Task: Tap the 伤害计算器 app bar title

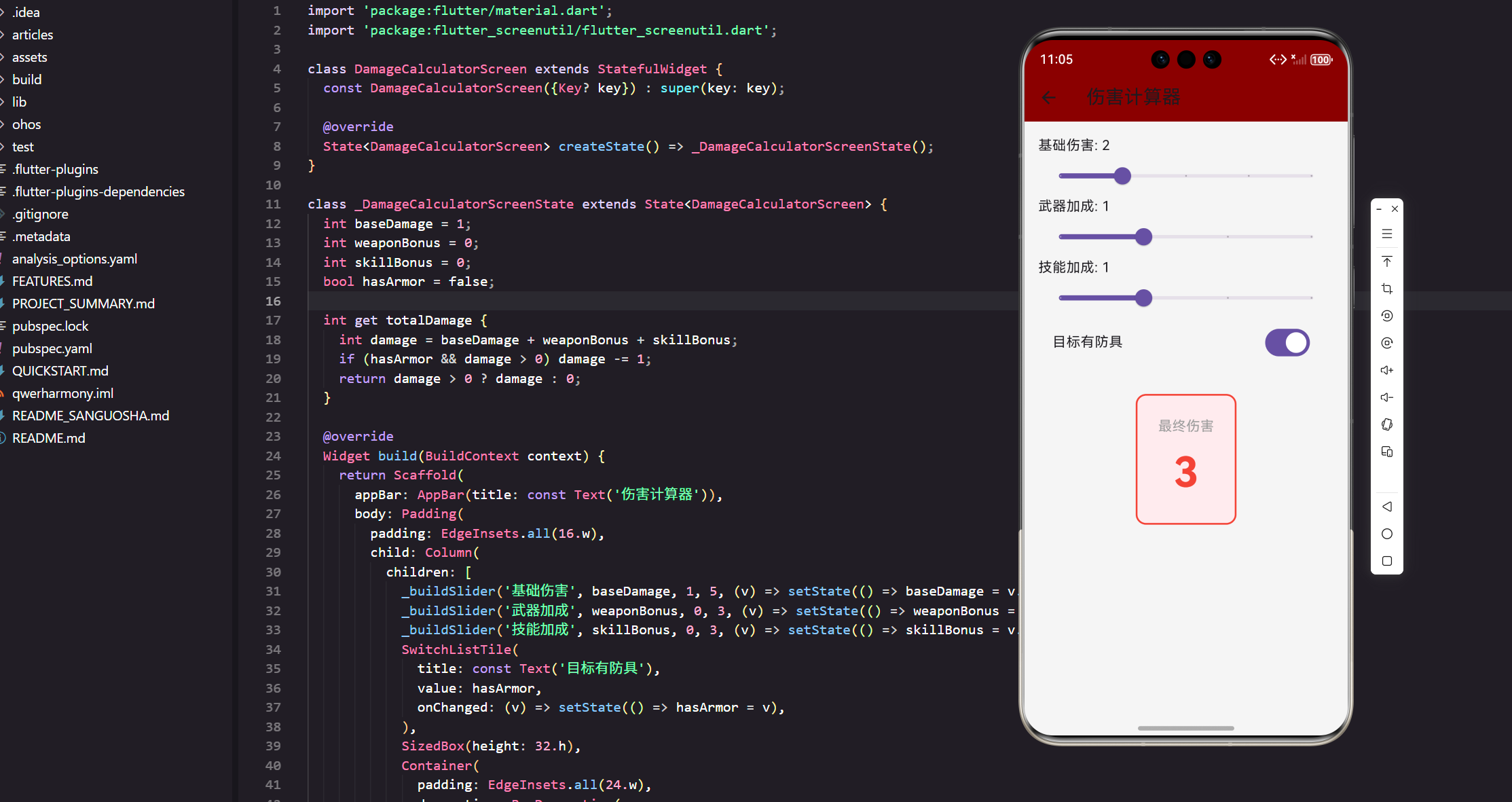Action: (1133, 97)
